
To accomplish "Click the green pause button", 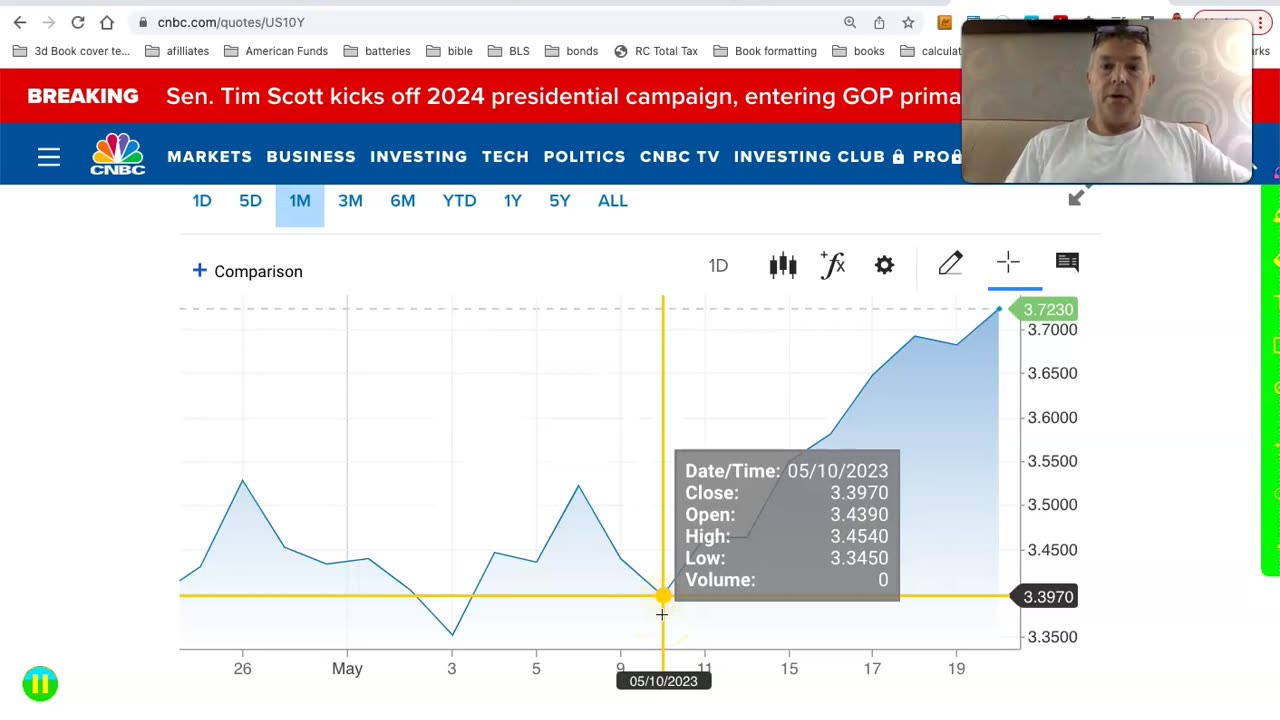I will (x=40, y=684).
